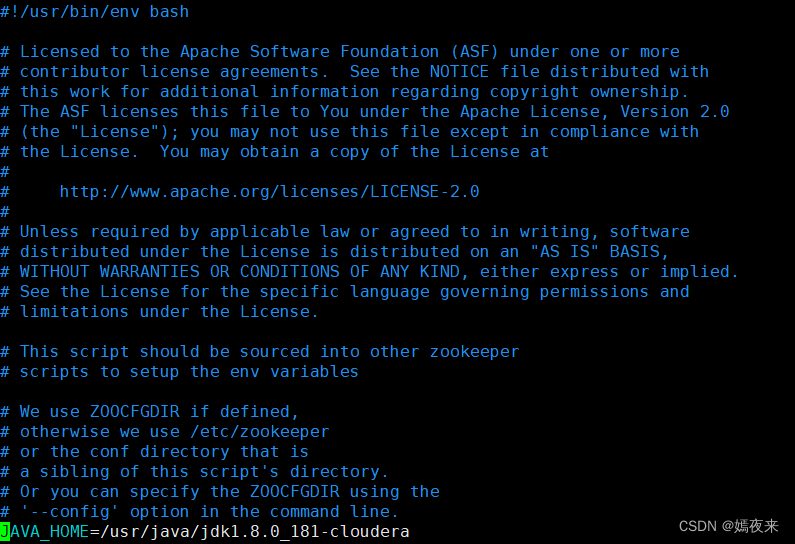Click the Apache license URL
The image size is (795, 544).
tap(269, 191)
